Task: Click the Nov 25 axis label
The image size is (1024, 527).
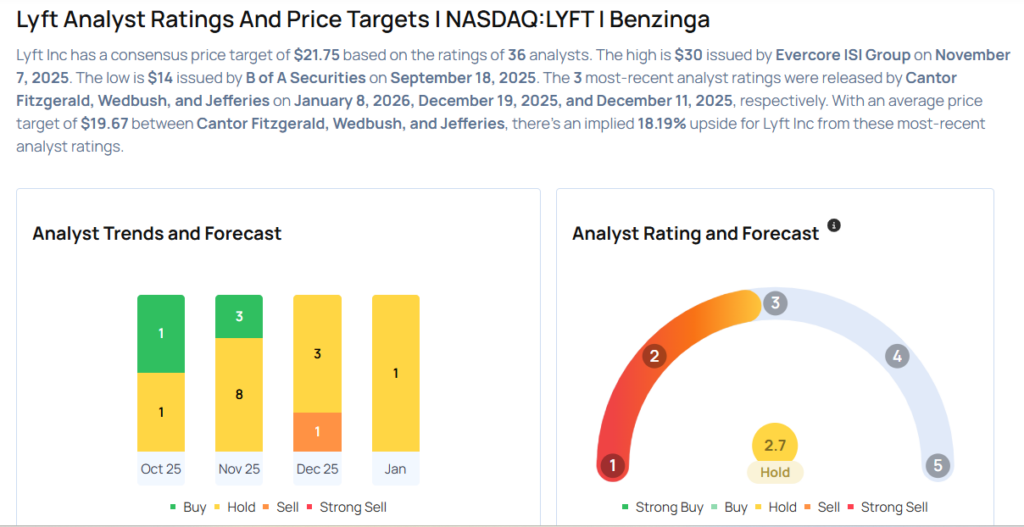Action: [239, 469]
